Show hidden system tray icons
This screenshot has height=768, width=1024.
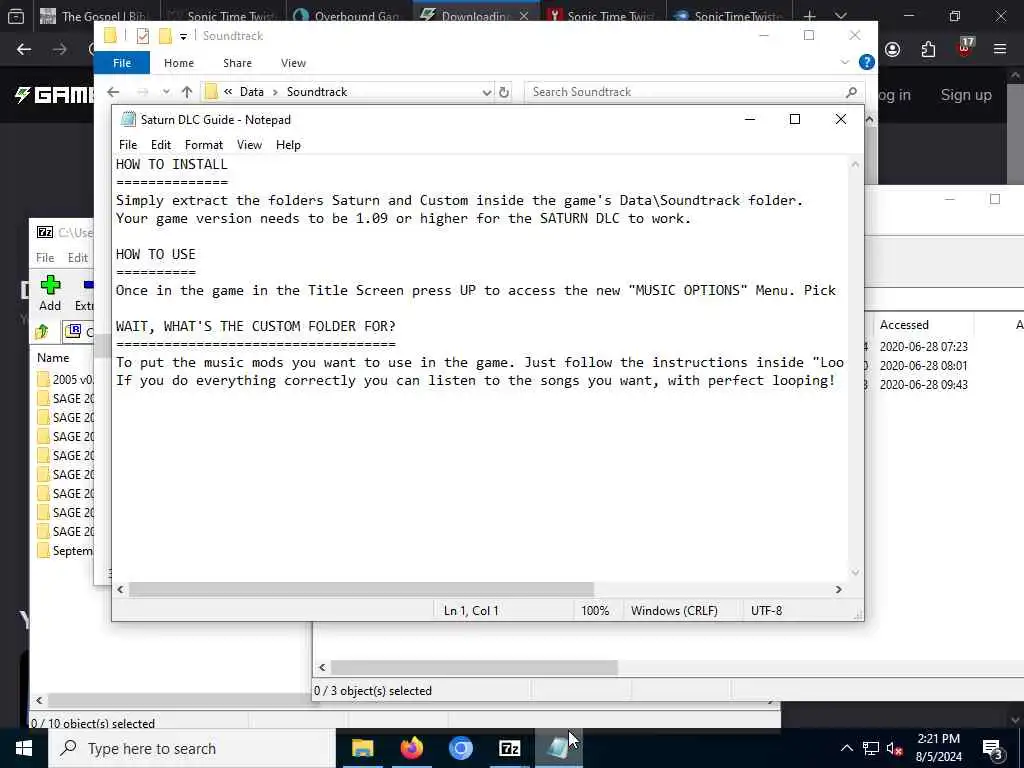(x=846, y=748)
